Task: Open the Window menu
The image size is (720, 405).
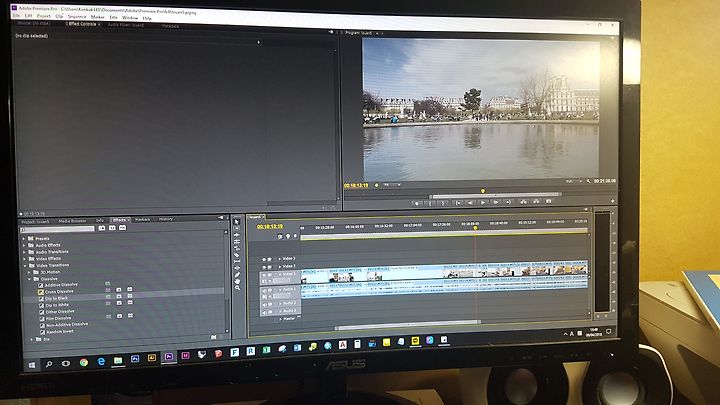Action: tap(130, 17)
